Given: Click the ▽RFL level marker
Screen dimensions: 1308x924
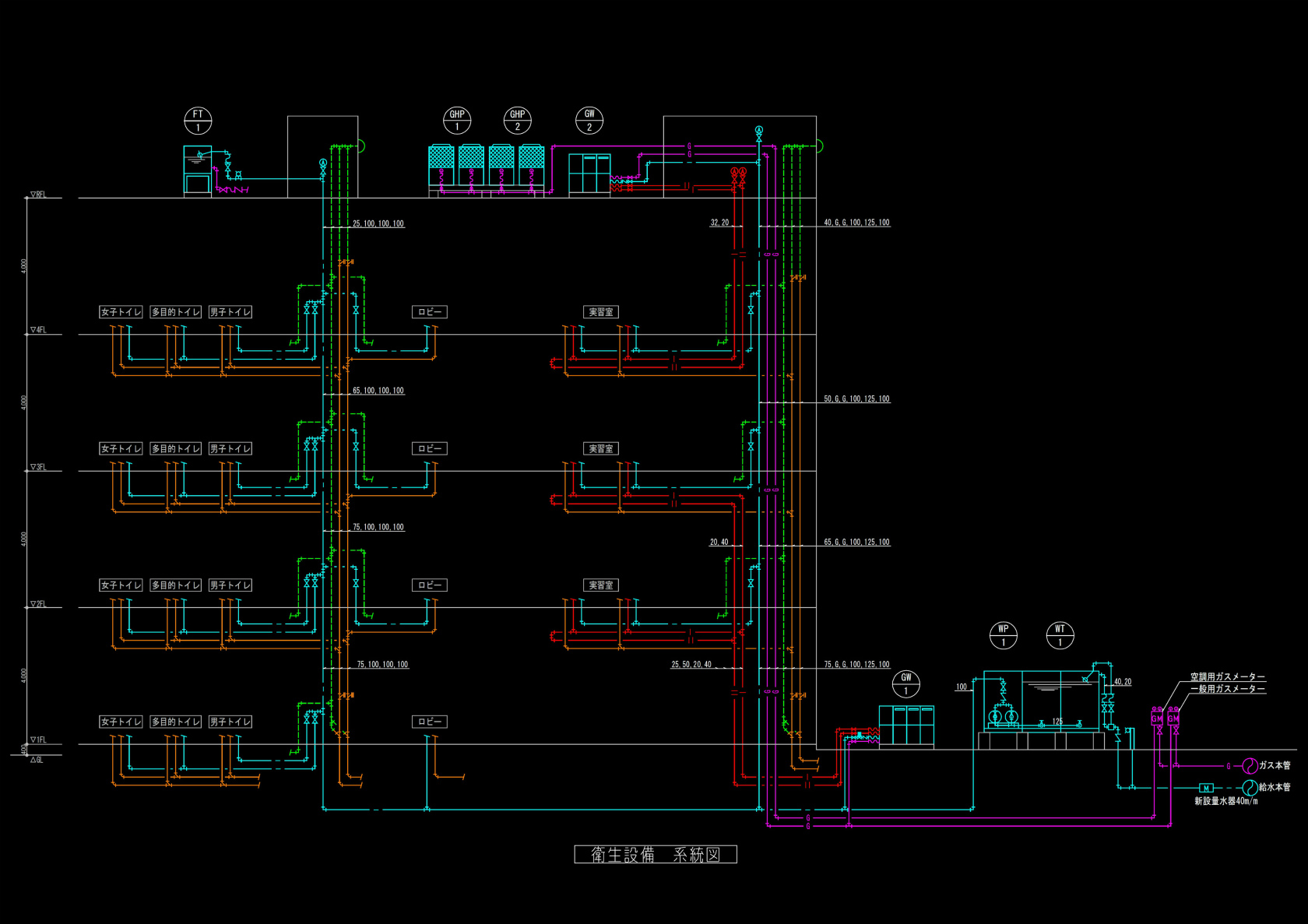Looking at the screenshot, I should tap(38, 195).
